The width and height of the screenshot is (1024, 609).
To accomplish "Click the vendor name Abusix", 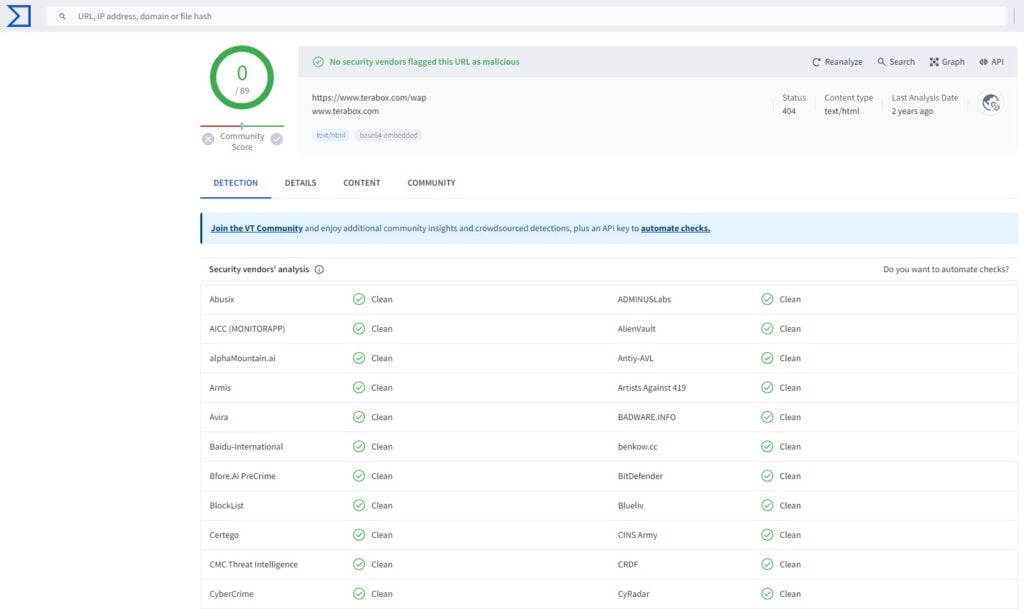I will [222, 300].
